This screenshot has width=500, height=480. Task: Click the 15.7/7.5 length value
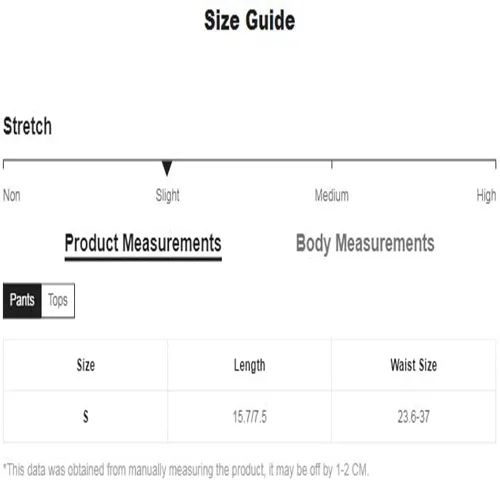(x=250, y=417)
